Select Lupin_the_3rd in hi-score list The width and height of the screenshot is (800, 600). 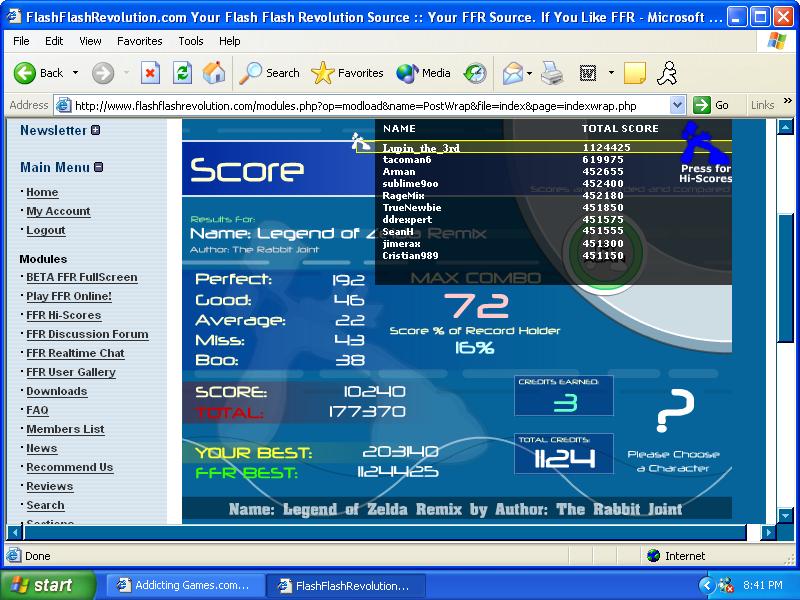(421, 148)
